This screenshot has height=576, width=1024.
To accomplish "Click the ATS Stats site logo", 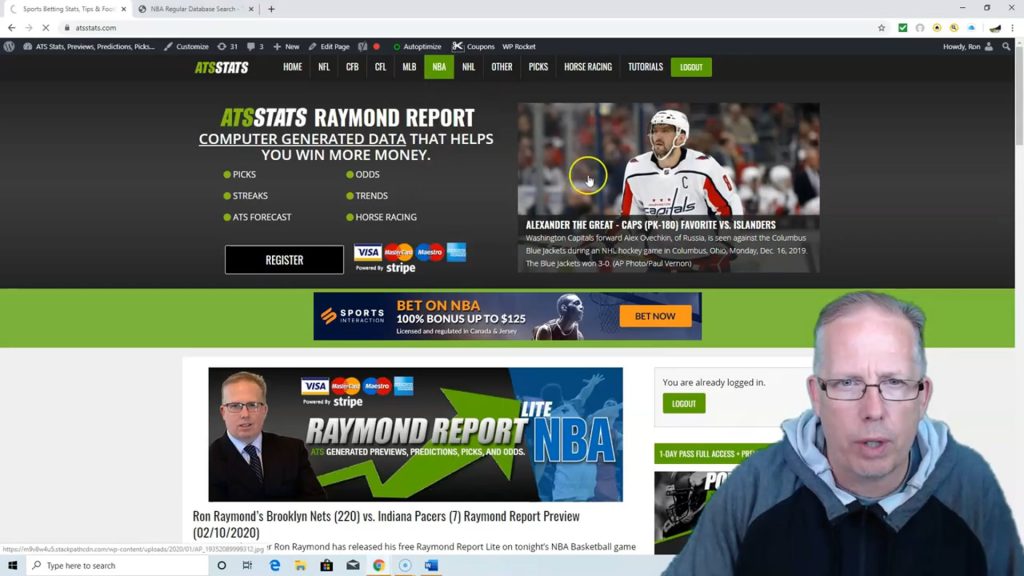I will pyautogui.click(x=221, y=67).
